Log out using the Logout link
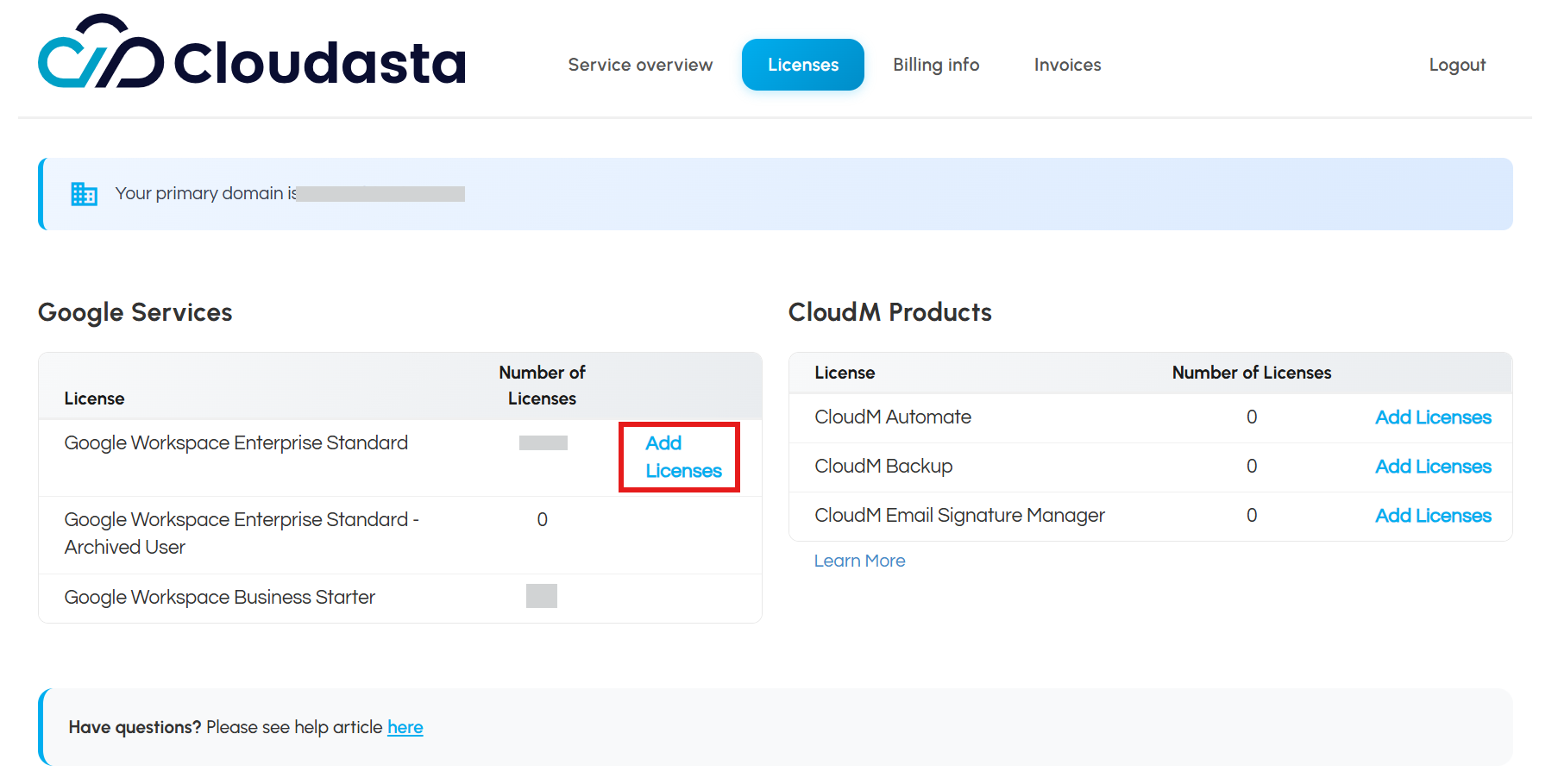Viewport: 1558px width, 784px height. [x=1456, y=65]
